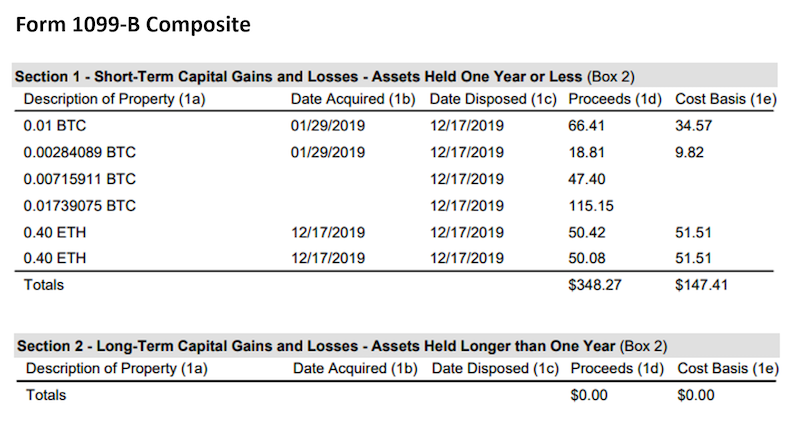
Task: Click the ETH proceeds value 50.42
Action: click(x=588, y=232)
